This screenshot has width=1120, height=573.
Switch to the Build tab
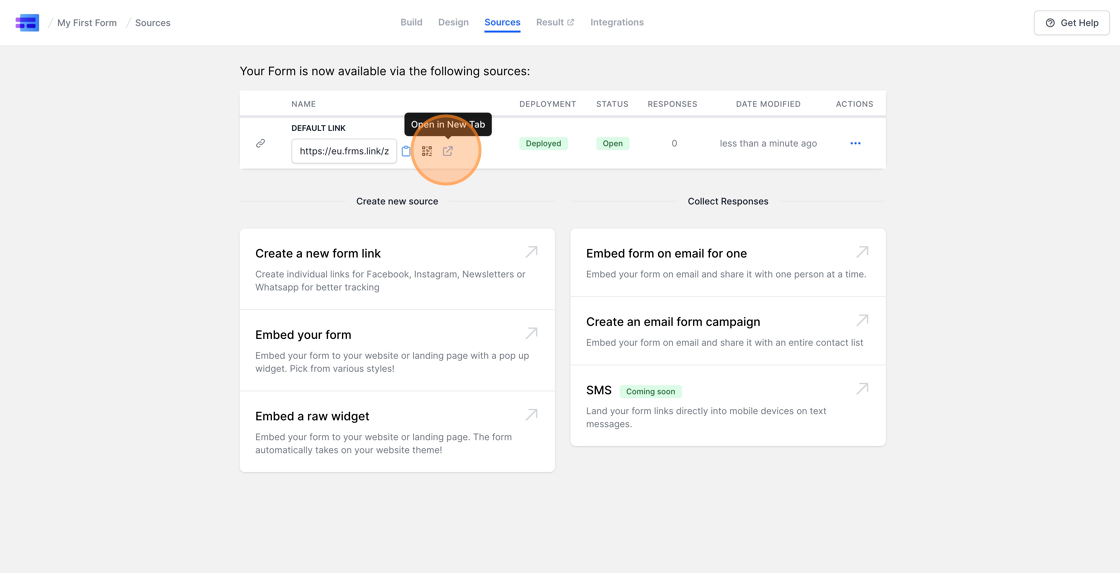pos(411,22)
